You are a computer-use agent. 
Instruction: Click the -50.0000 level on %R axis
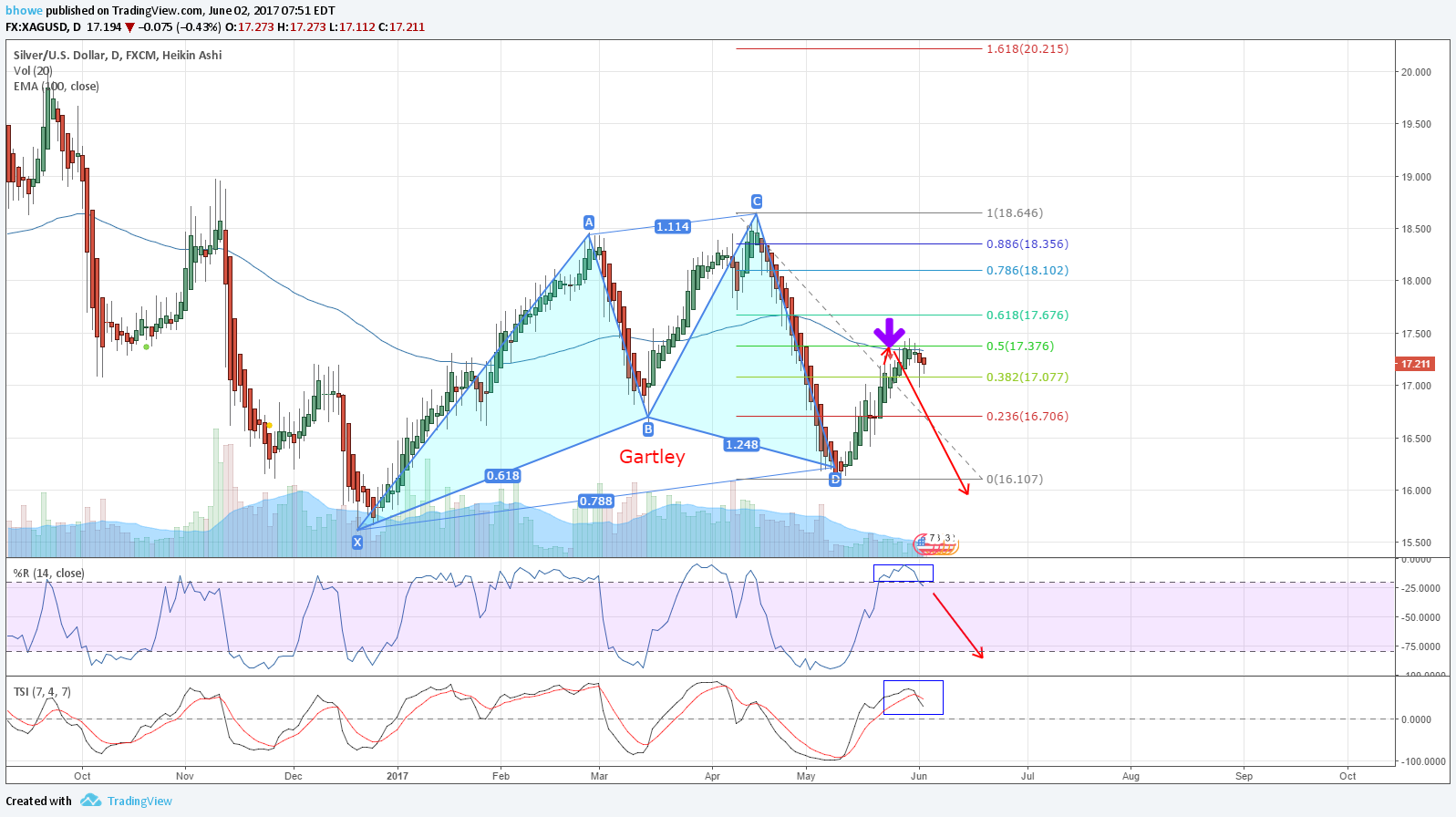(x=1420, y=617)
